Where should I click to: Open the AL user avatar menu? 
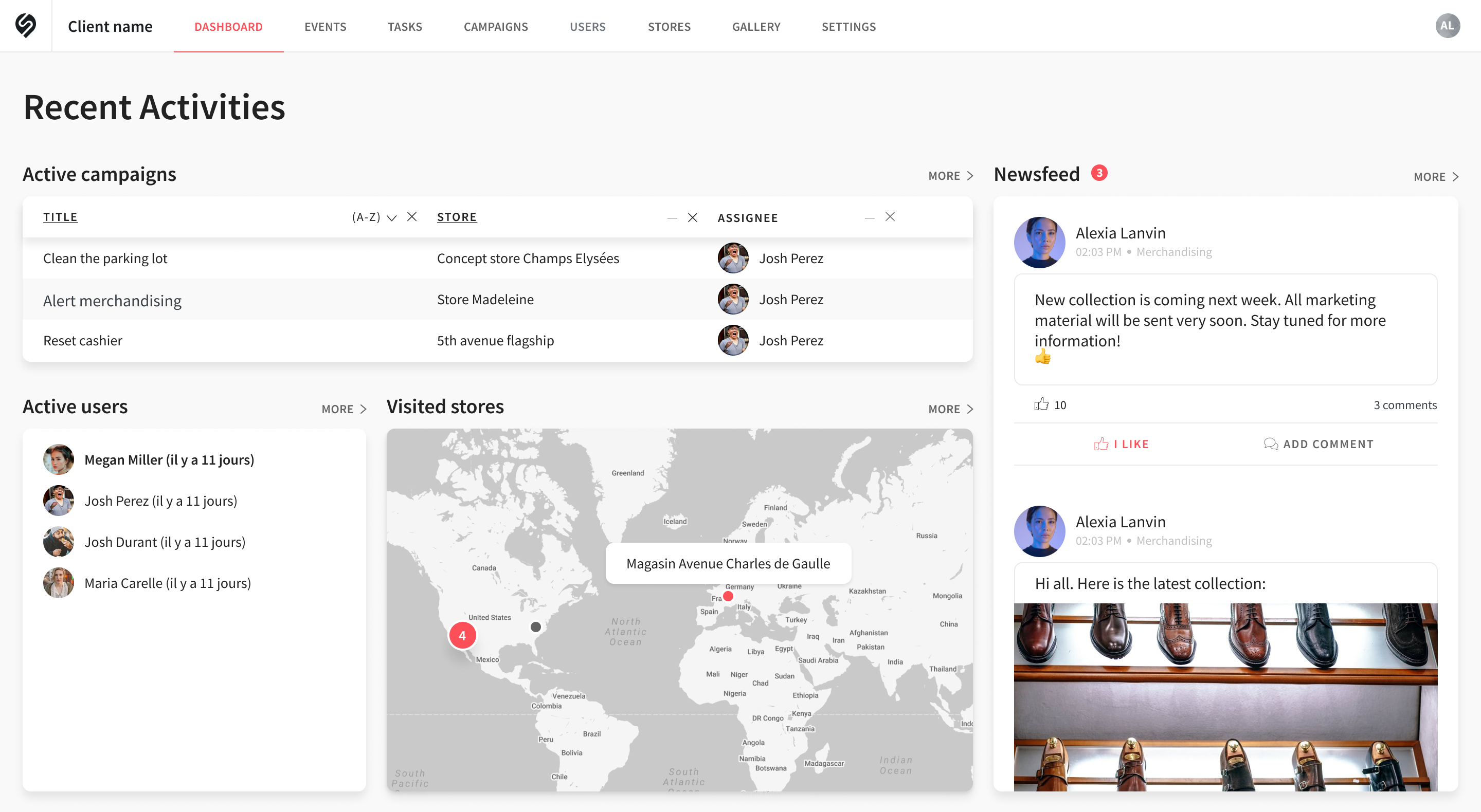[1447, 26]
